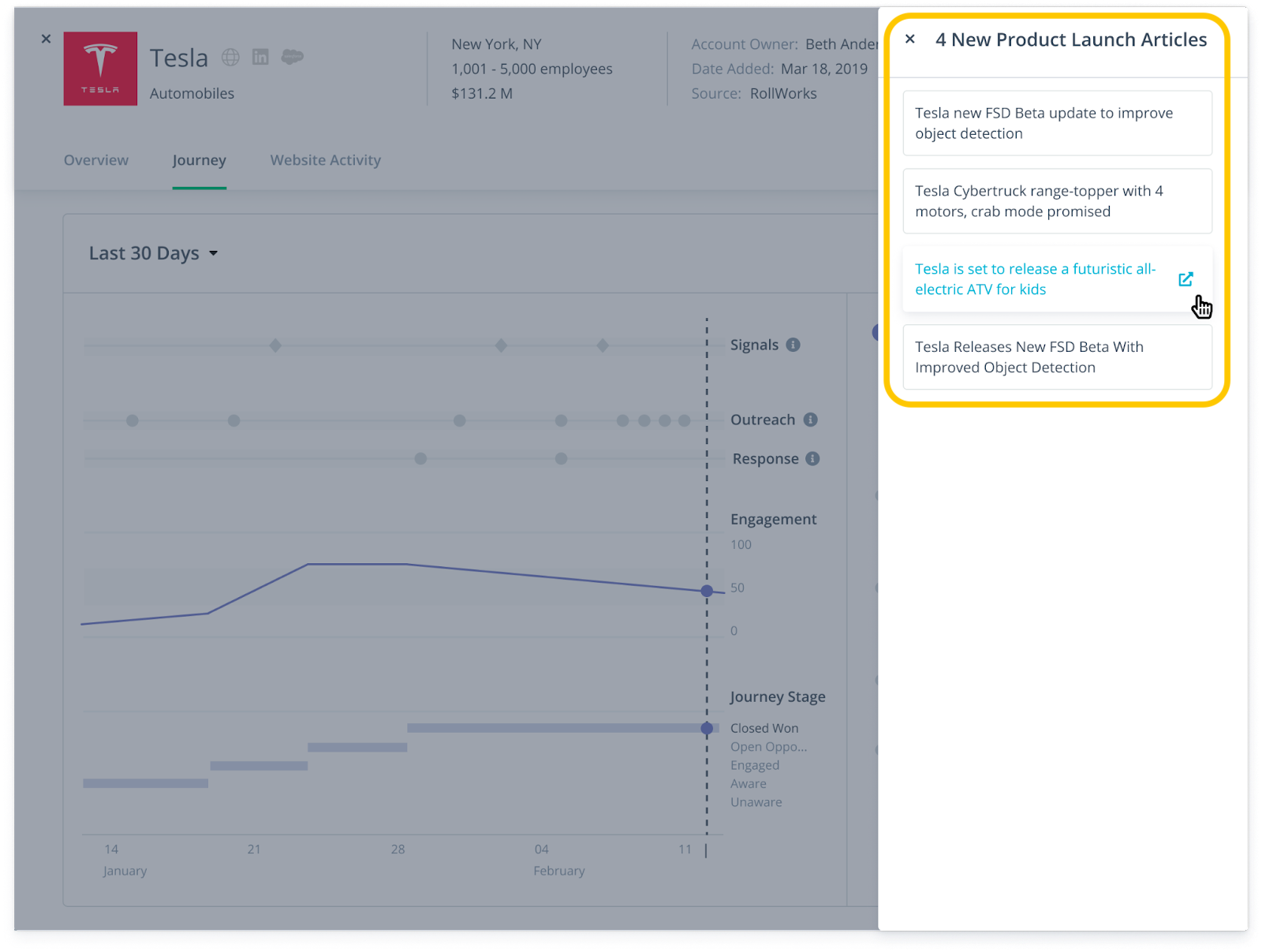Switch to the Overview tab
This screenshot has height=952, width=1262.
pos(96,160)
